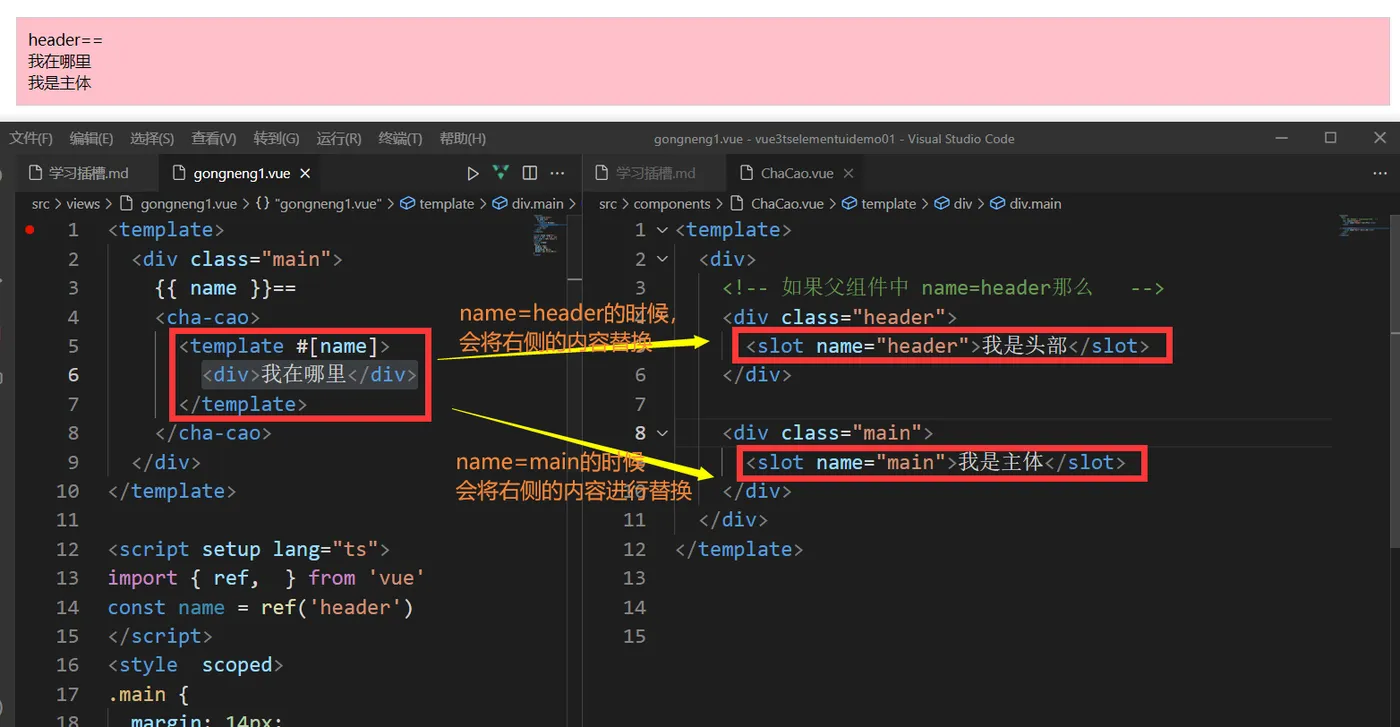Click the <div class="header"> line in ChaCao.vue

click(x=840, y=317)
